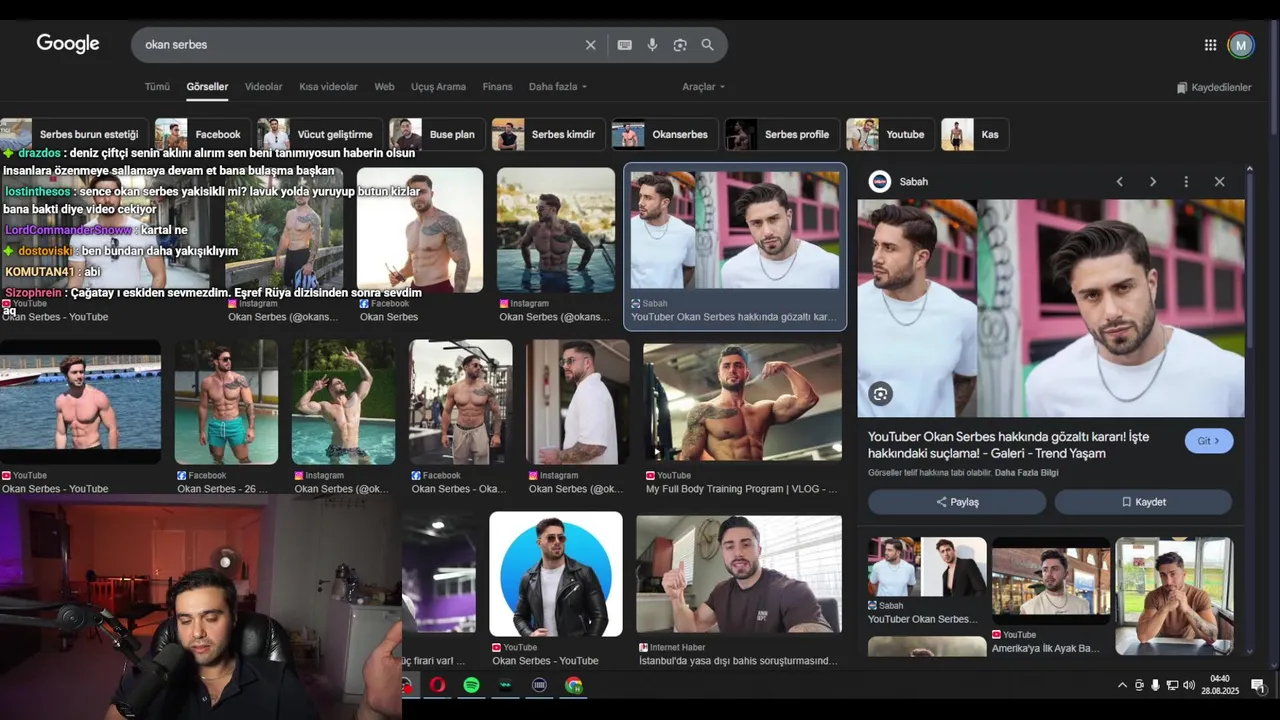The height and width of the screenshot is (720, 1280).
Task: Filter by the Youtube chip
Action: tap(890, 134)
